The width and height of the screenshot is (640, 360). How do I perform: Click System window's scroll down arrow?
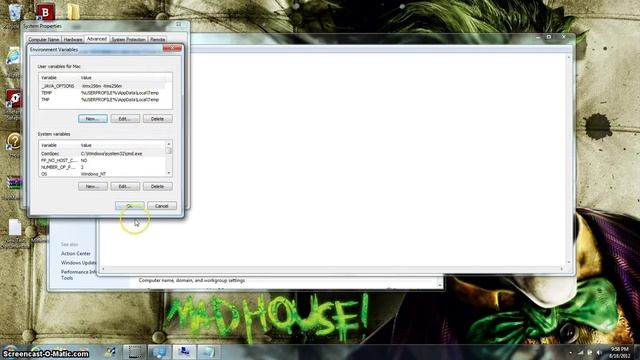(x=440, y=284)
